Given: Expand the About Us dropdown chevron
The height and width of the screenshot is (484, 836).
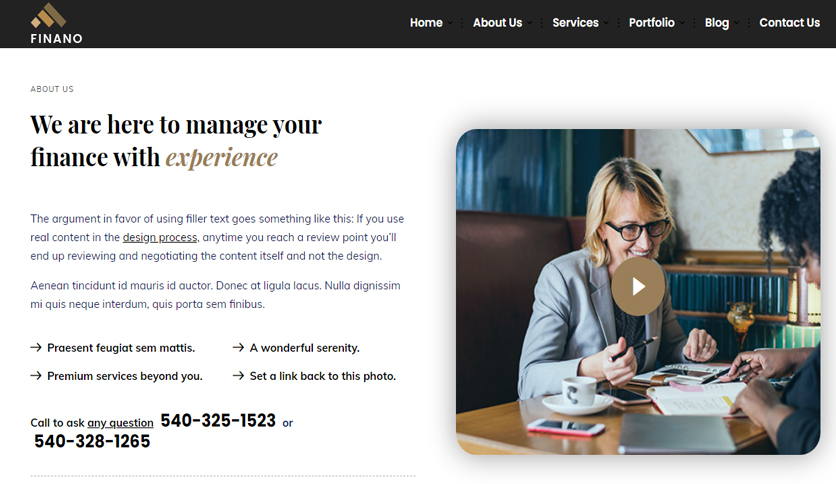Looking at the screenshot, I should coord(529,23).
